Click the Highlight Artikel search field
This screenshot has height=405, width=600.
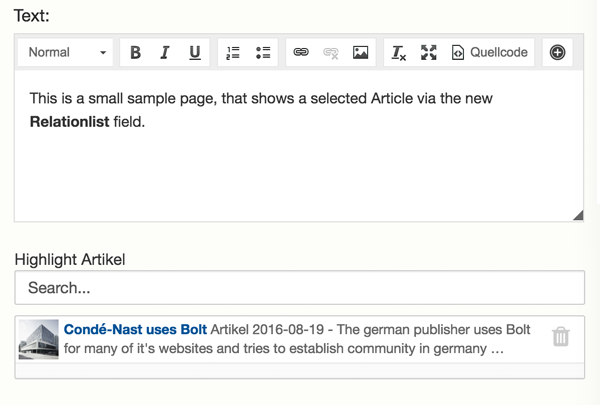pos(300,287)
